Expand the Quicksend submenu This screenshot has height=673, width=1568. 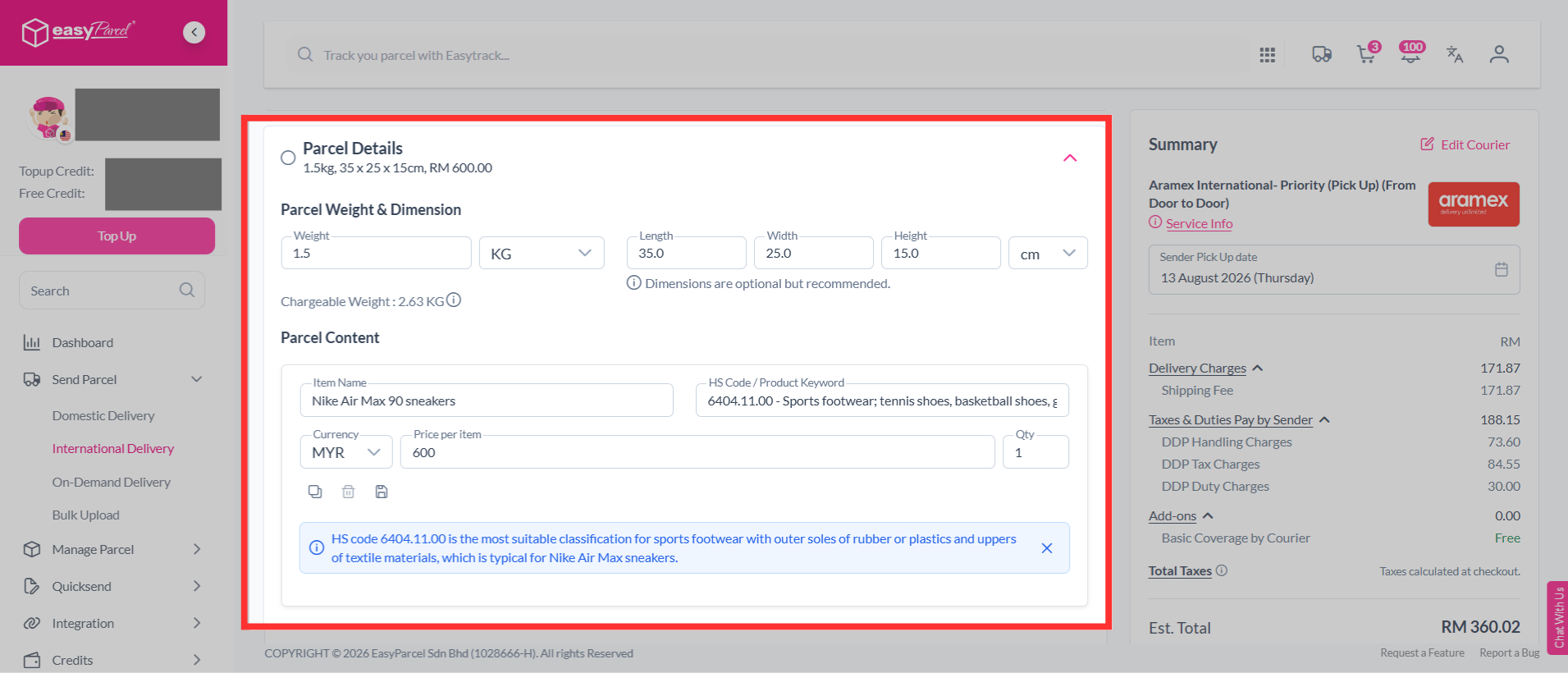(197, 586)
